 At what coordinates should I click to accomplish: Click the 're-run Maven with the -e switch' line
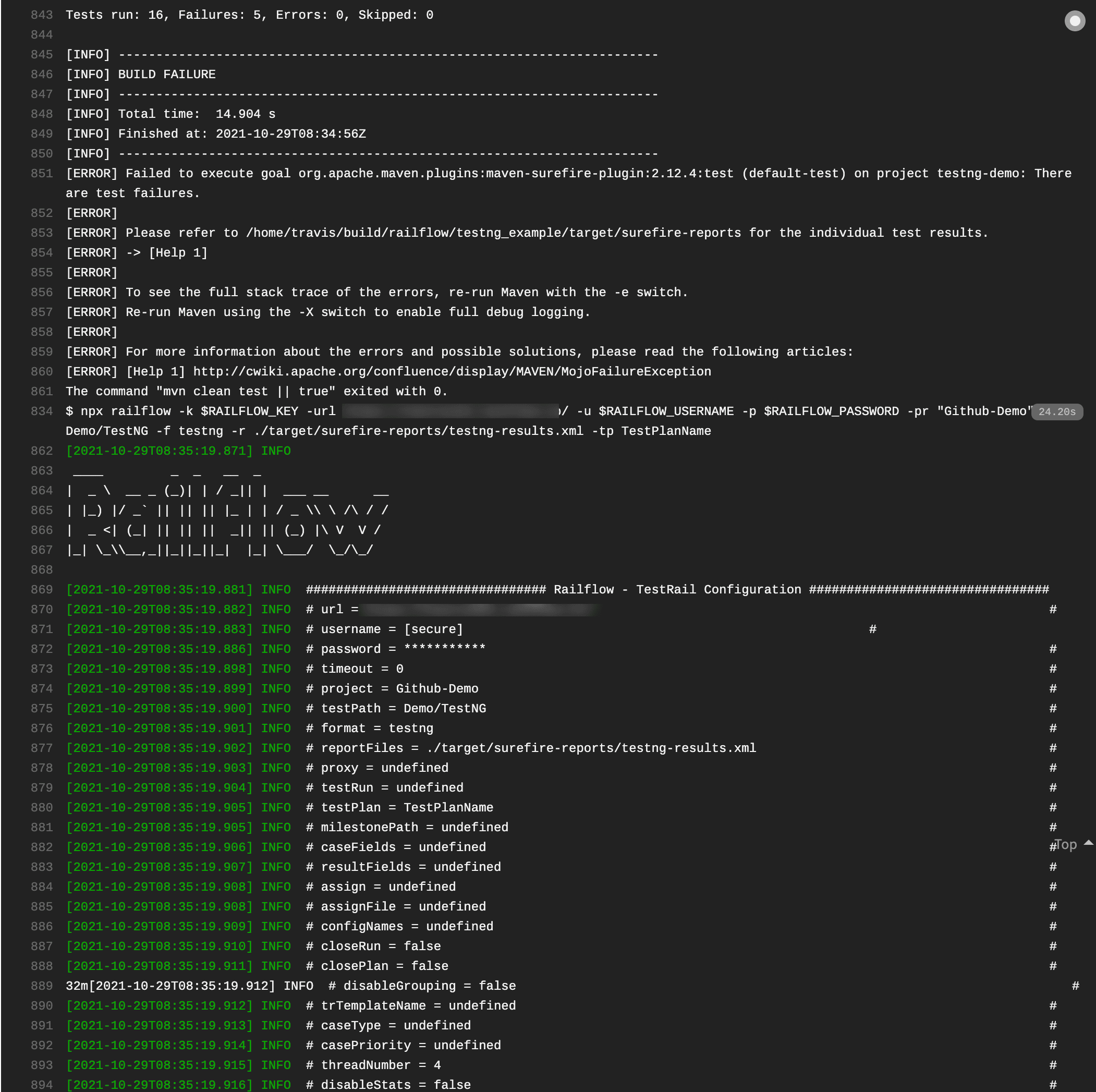(x=376, y=293)
